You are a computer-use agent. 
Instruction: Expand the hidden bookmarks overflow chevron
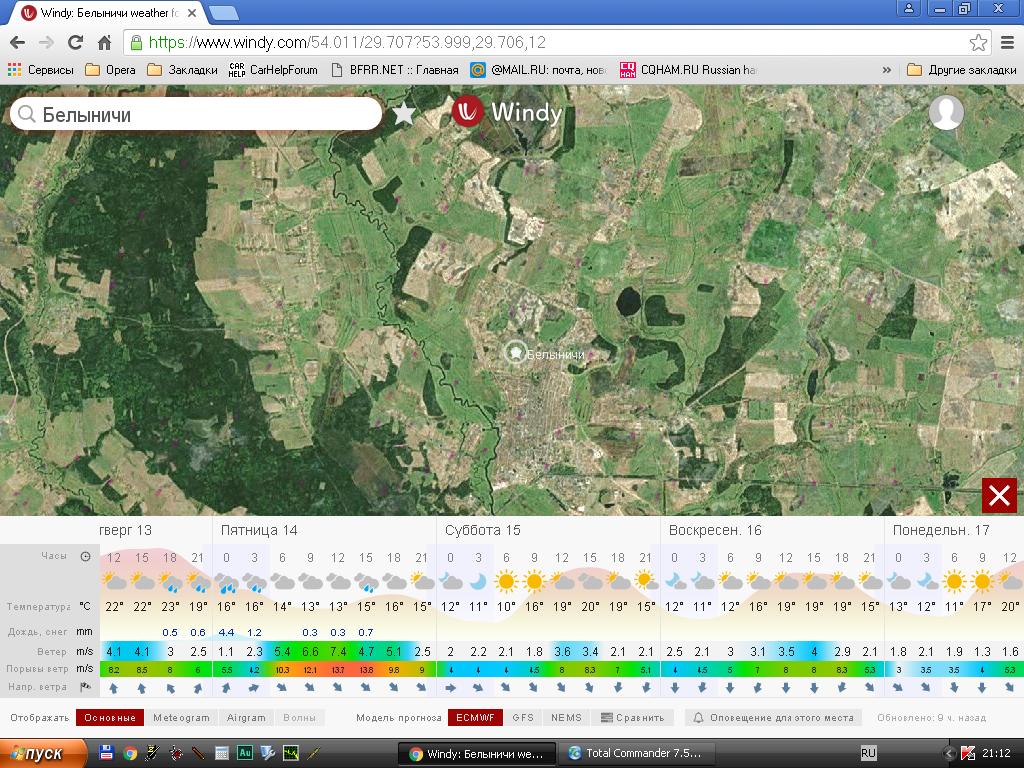click(x=886, y=70)
